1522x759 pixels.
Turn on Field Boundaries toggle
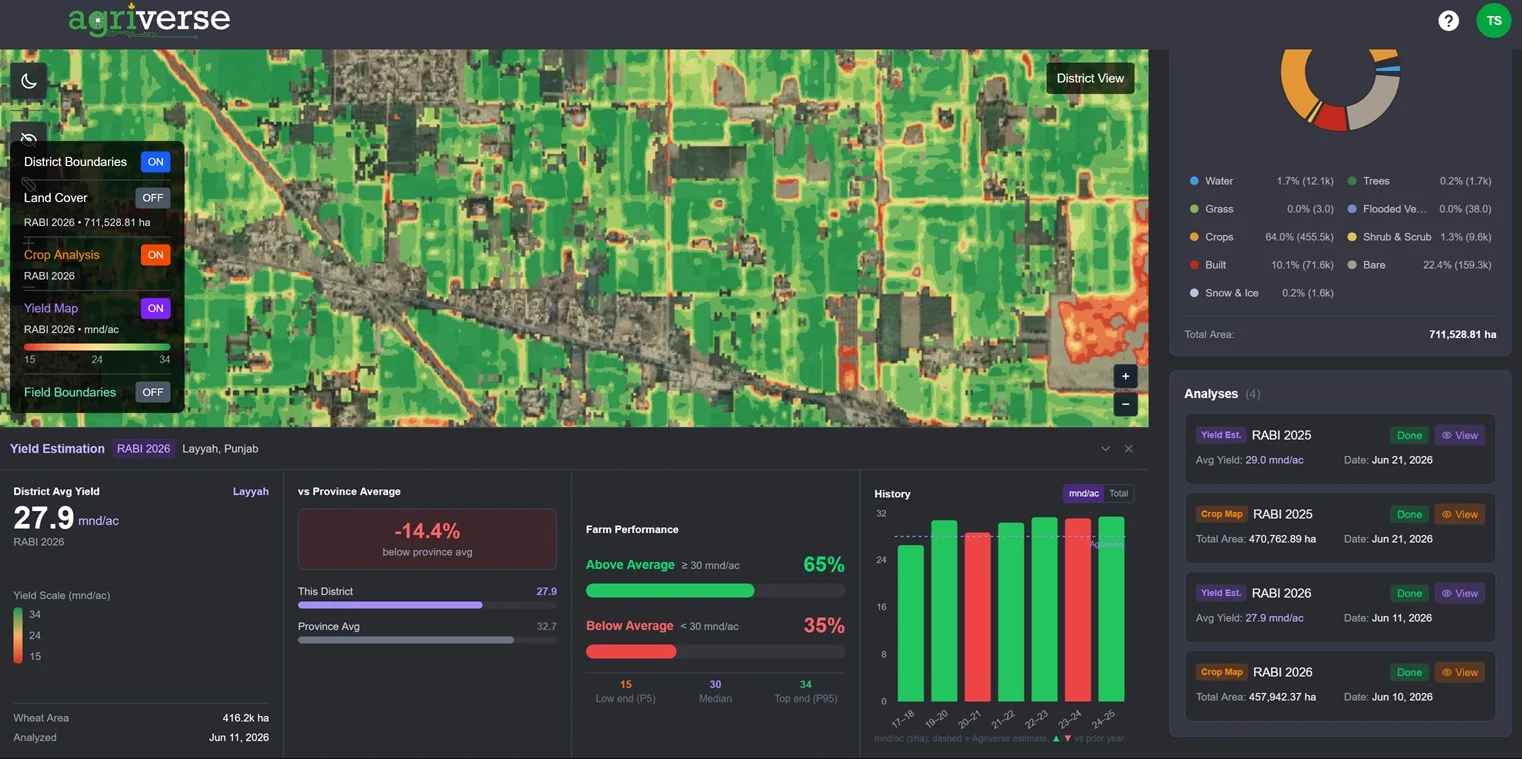pos(153,392)
